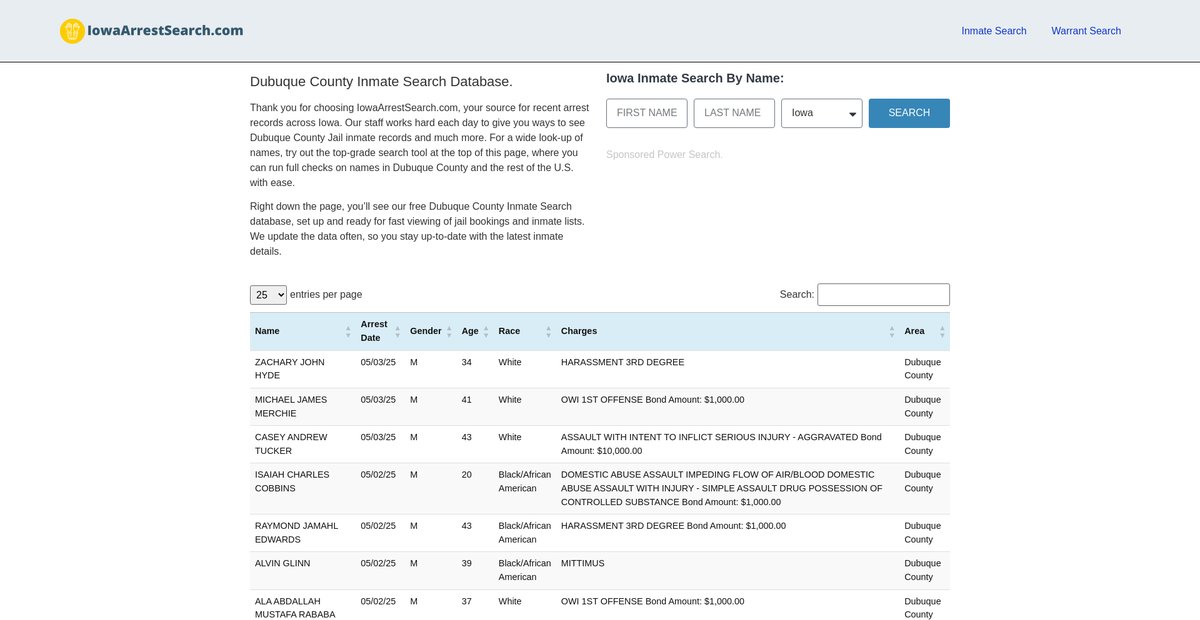
Task: Expand the entries per page selector
Action: tap(268, 295)
